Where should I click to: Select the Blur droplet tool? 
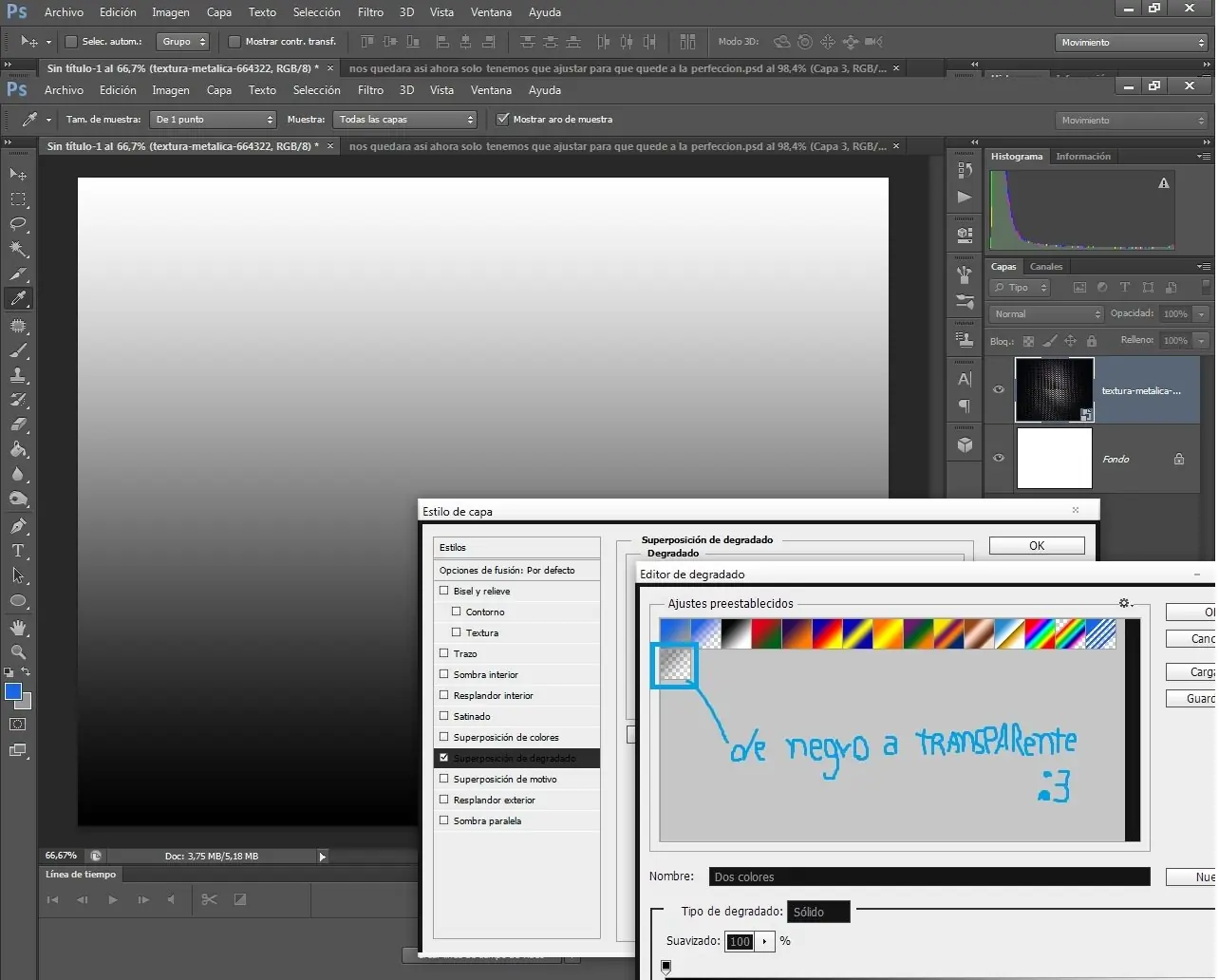(x=18, y=474)
